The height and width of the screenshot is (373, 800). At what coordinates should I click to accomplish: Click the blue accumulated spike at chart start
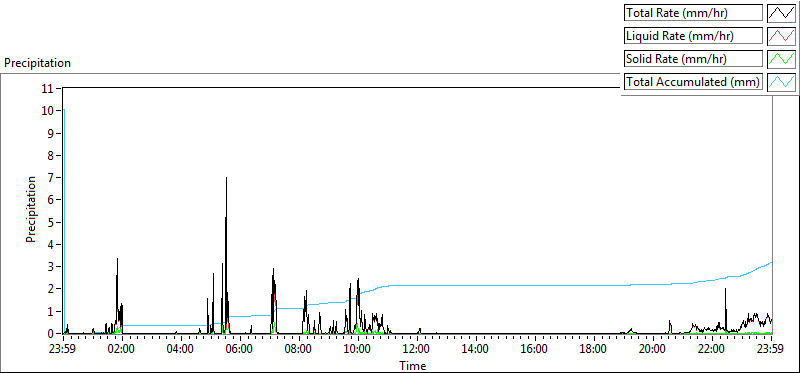click(x=64, y=110)
